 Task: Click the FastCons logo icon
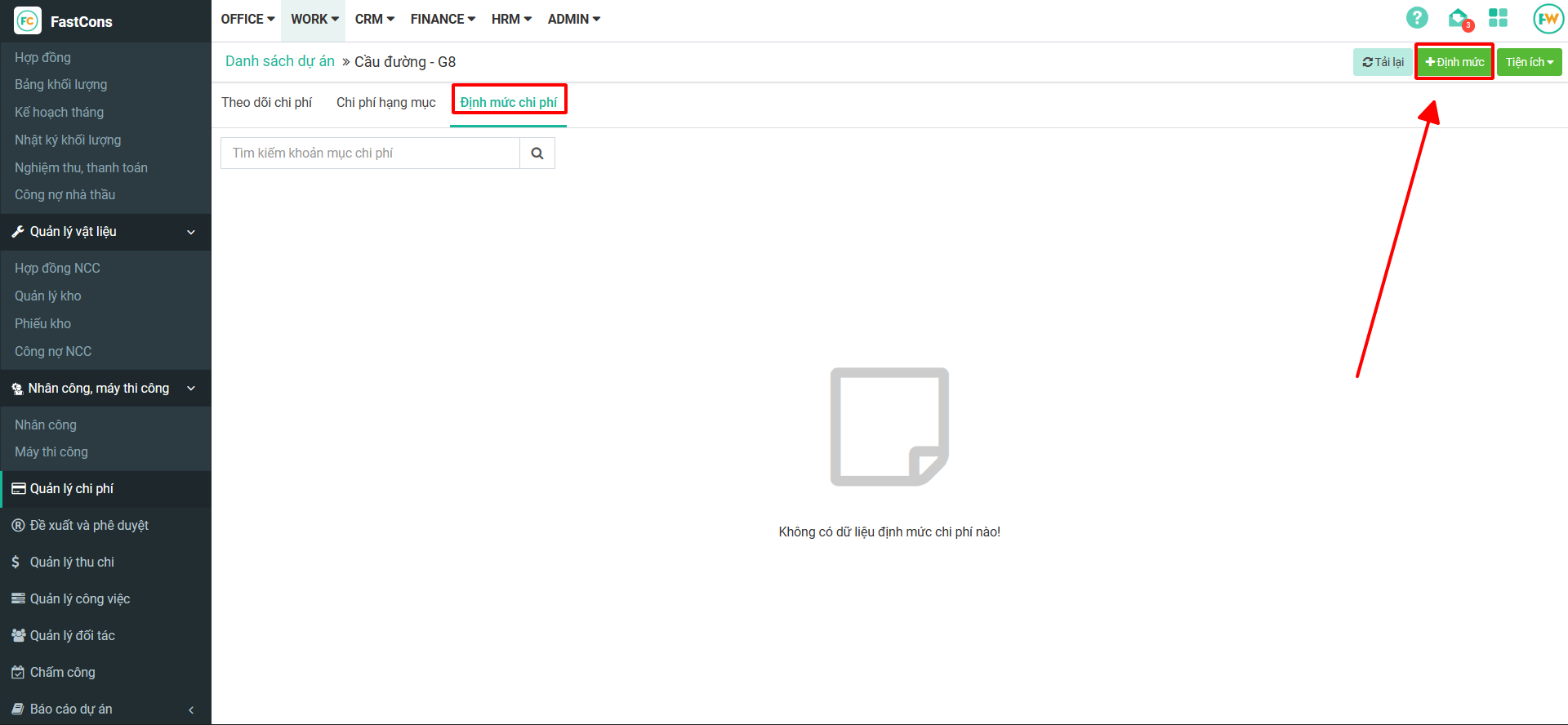click(28, 21)
